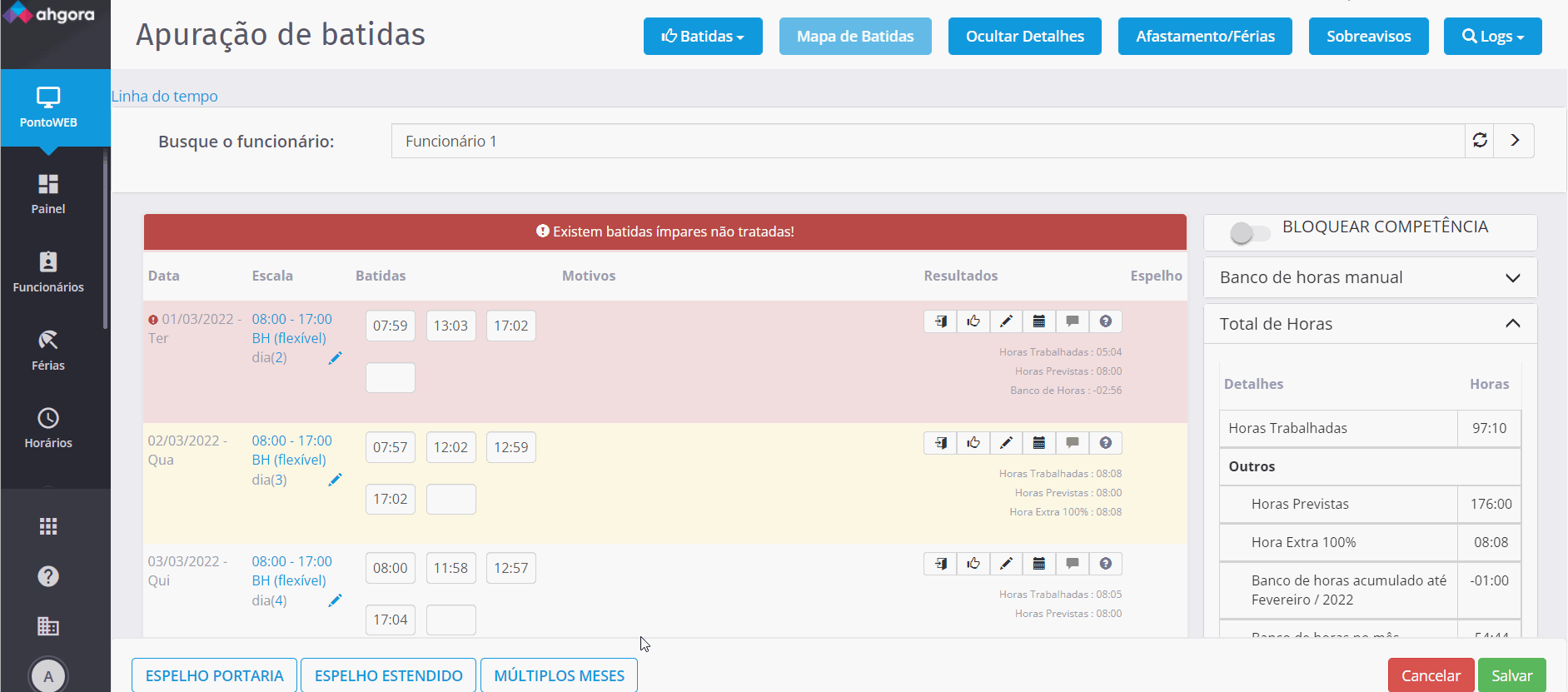Viewport: 1568px width, 692px height.
Task: Click the comment icon for 01/03/2022
Action: (1073, 321)
